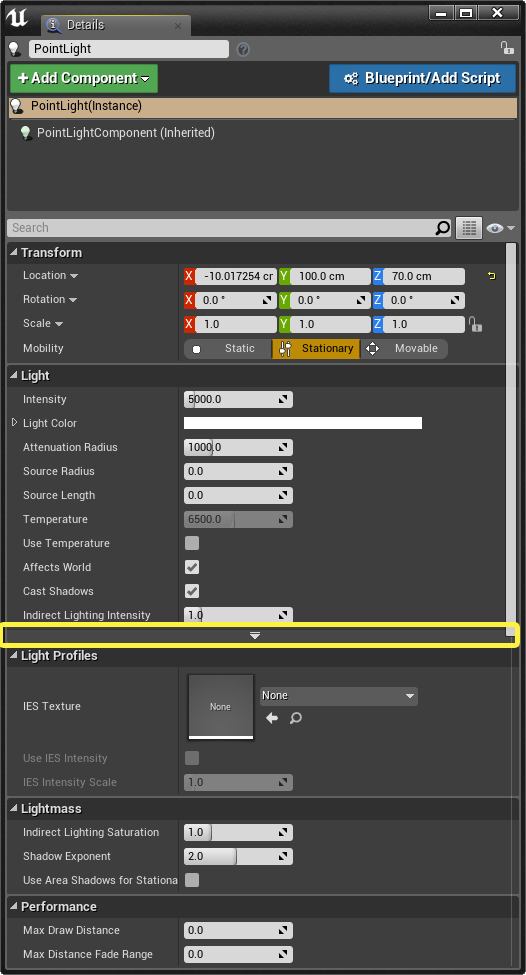The height and width of the screenshot is (975, 526).
Task: Use selected asset arrow for IES Texture
Action: [x=272, y=718]
